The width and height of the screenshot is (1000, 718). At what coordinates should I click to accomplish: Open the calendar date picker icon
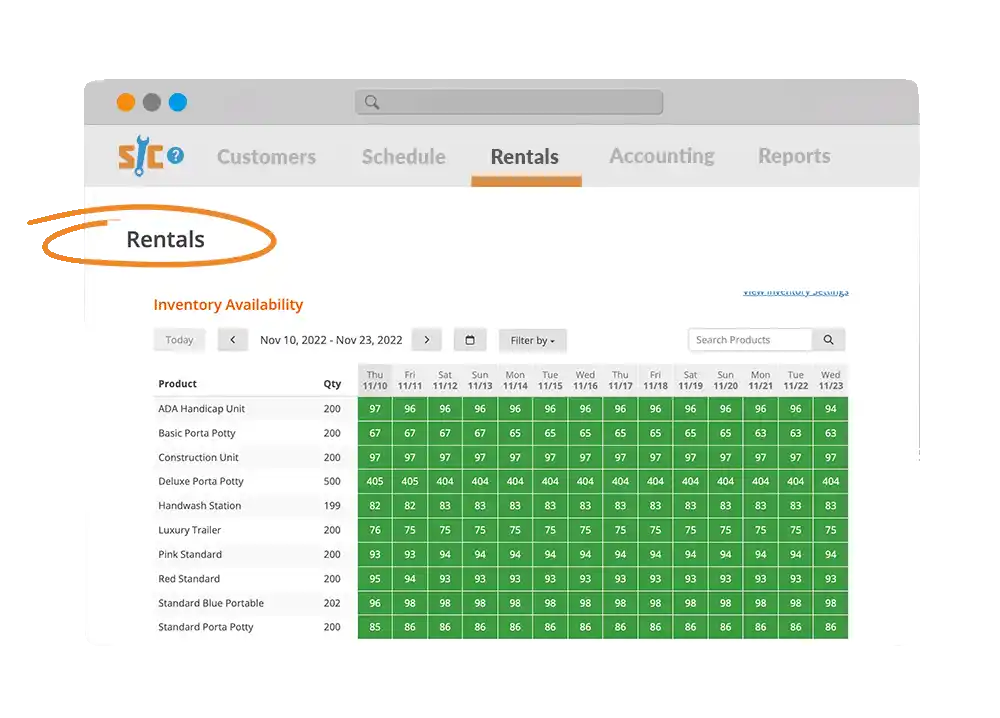470,340
